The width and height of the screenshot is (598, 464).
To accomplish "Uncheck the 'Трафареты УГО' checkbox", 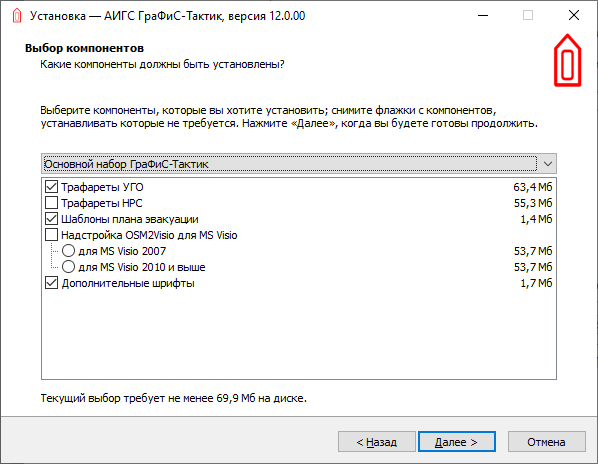I will point(51,187).
